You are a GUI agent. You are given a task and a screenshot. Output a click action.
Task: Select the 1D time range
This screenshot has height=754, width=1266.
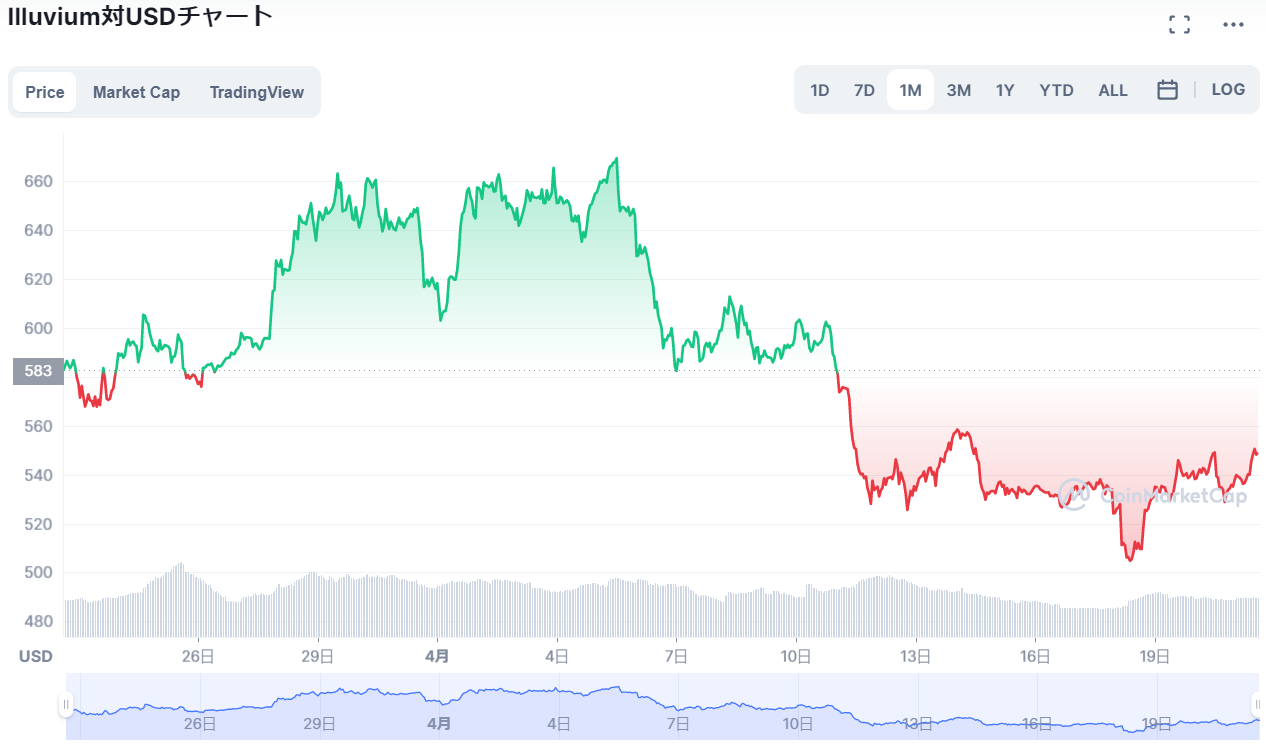tap(819, 90)
